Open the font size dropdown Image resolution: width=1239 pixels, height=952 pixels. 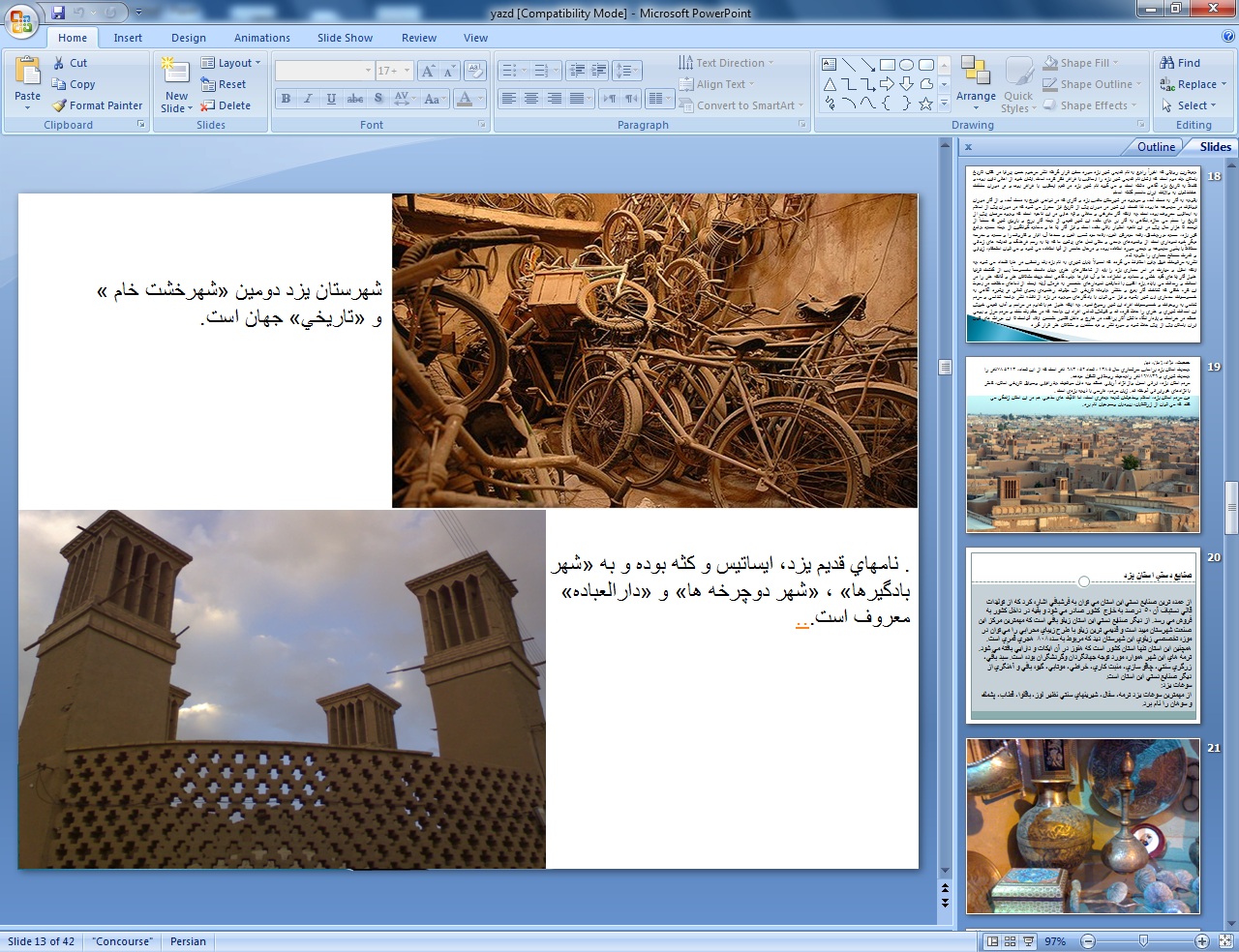[x=408, y=71]
